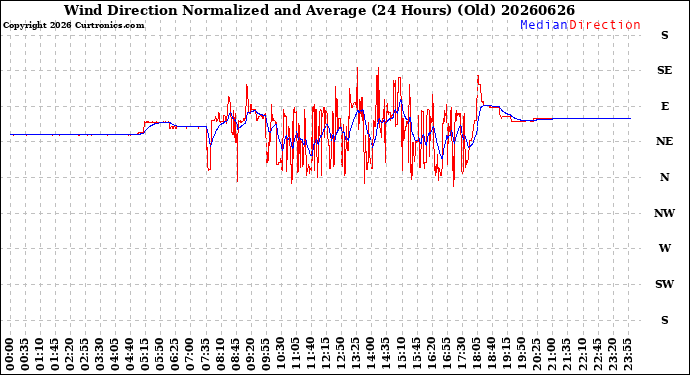The width and height of the screenshot is (690, 375).
Task: Click the 14:00 time label
Action: tap(371, 354)
